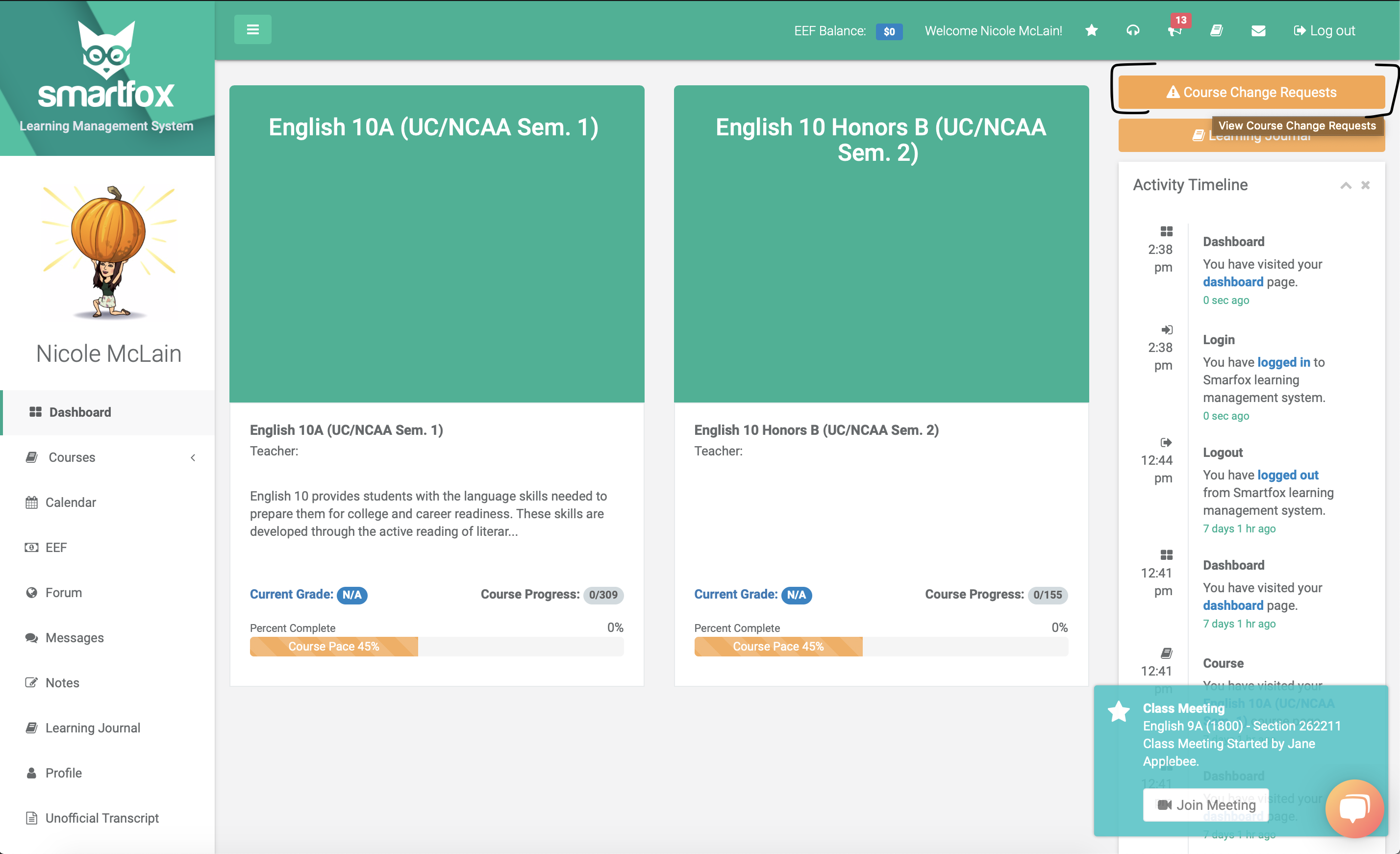This screenshot has width=1400, height=854.
Task: Open the live chat bubble icon
Action: click(x=1354, y=808)
